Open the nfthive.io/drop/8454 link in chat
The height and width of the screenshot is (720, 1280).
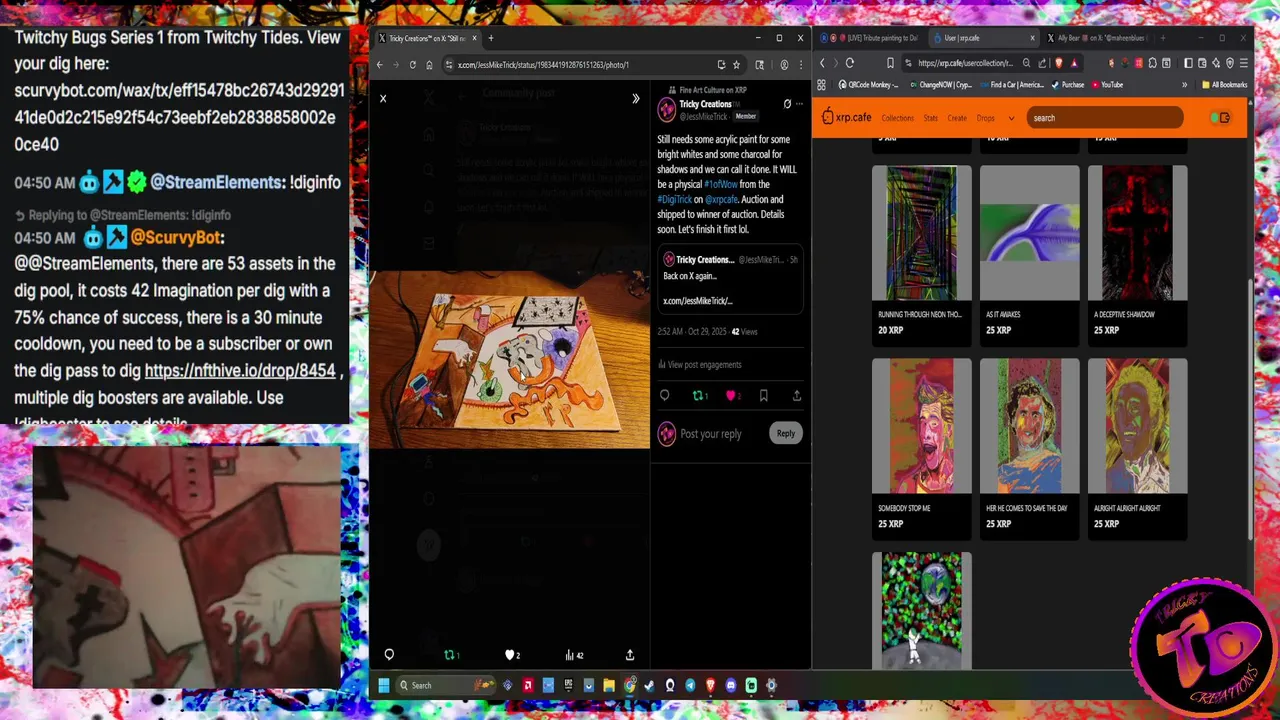240,371
